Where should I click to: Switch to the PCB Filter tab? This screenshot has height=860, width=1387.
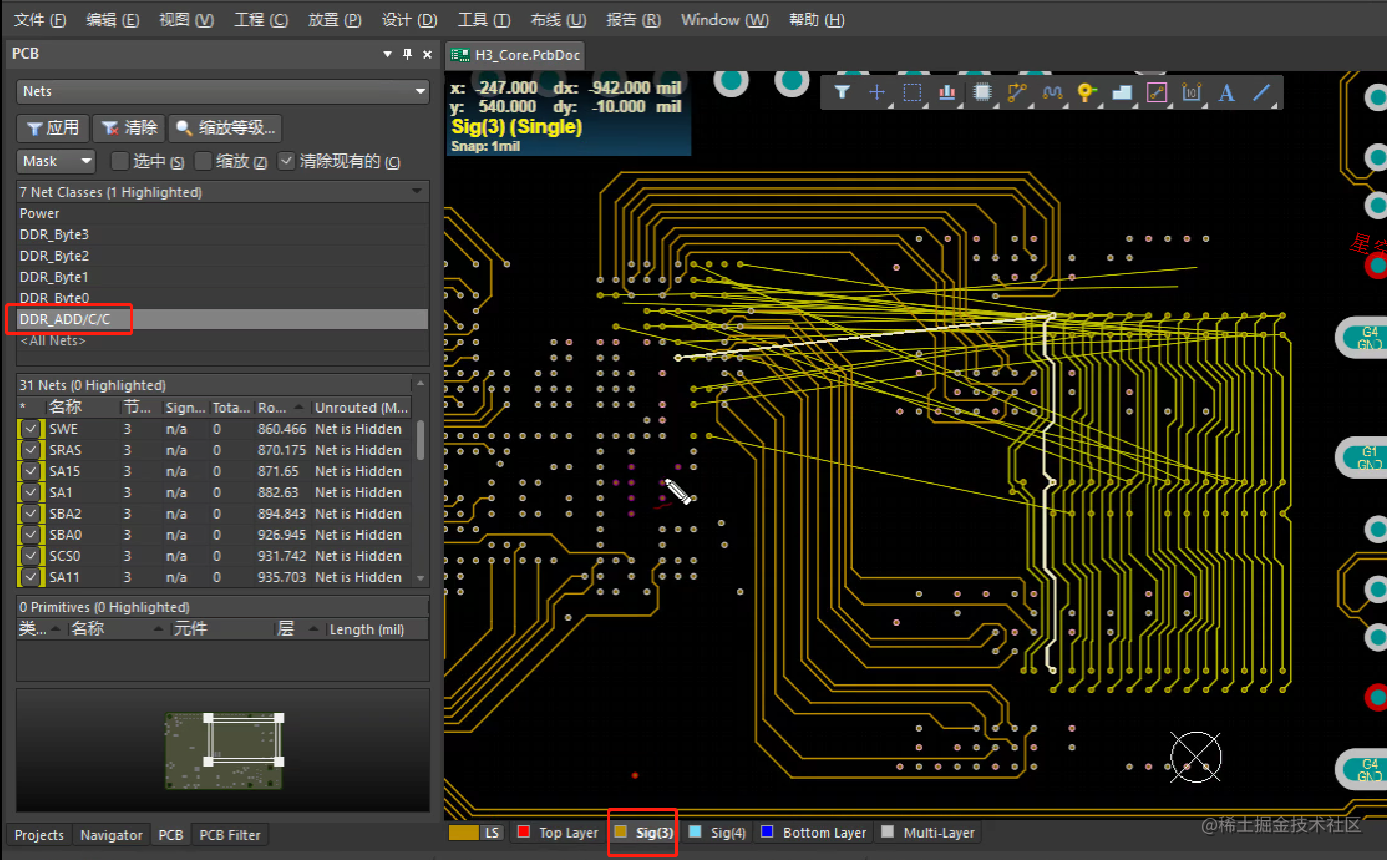[x=230, y=834]
